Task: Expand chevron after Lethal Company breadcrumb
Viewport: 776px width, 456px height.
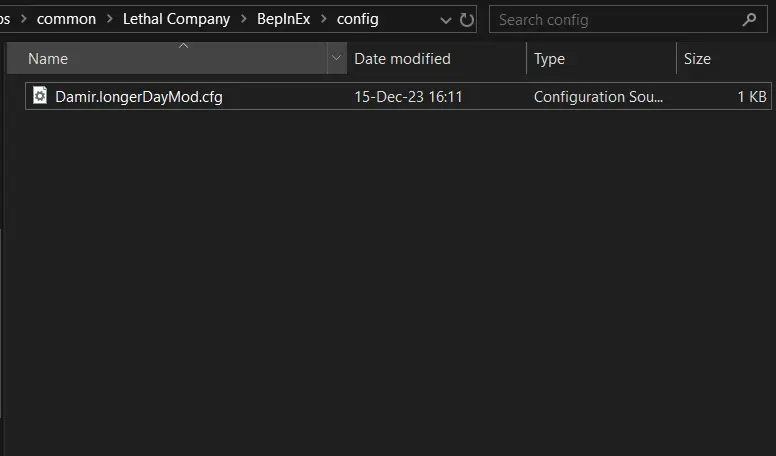Action: pos(243,19)
